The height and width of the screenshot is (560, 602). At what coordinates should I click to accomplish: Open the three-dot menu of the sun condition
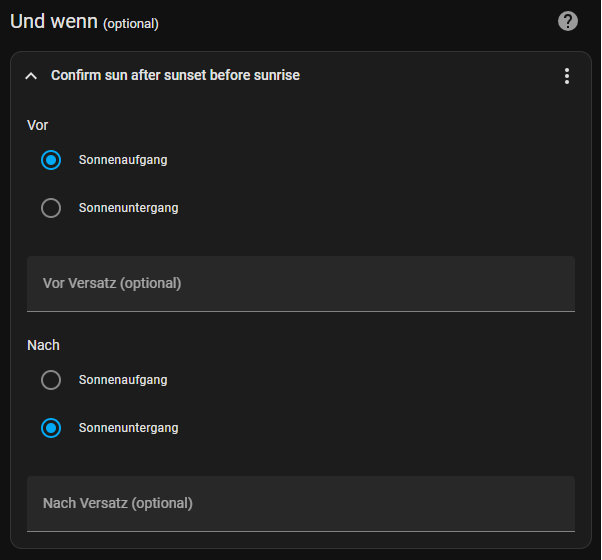[567, 76]
